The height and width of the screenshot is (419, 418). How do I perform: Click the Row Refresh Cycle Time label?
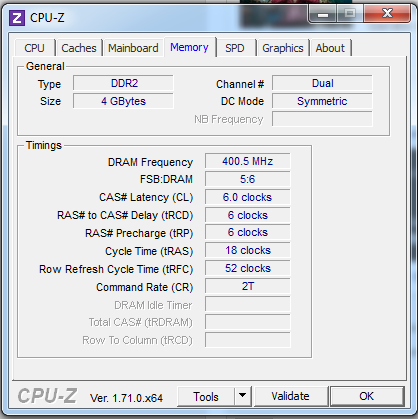pyautogui.click(x=116, y=269)
